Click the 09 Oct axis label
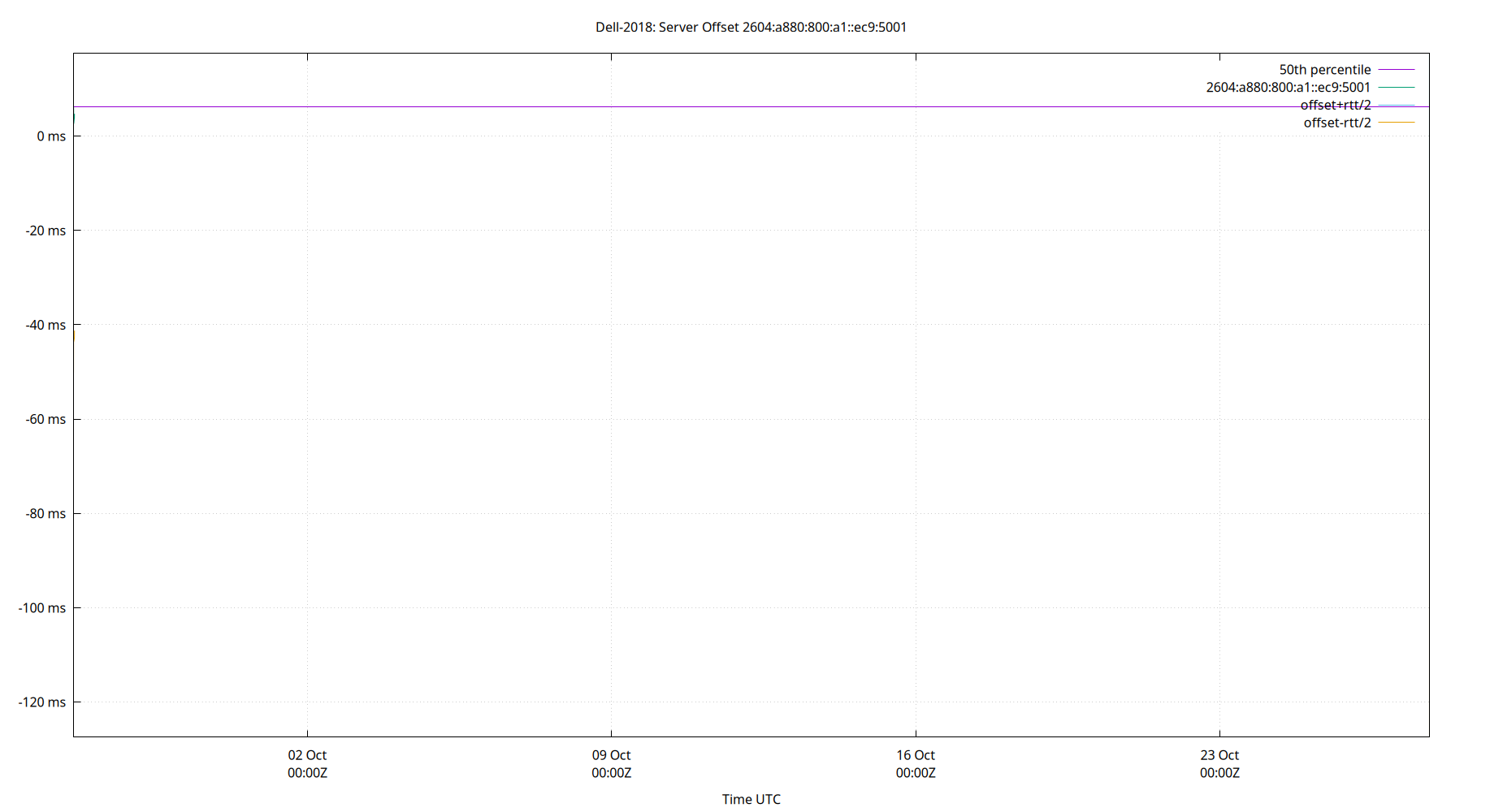Screen dimensions: 1503x812 pos(611,754)
